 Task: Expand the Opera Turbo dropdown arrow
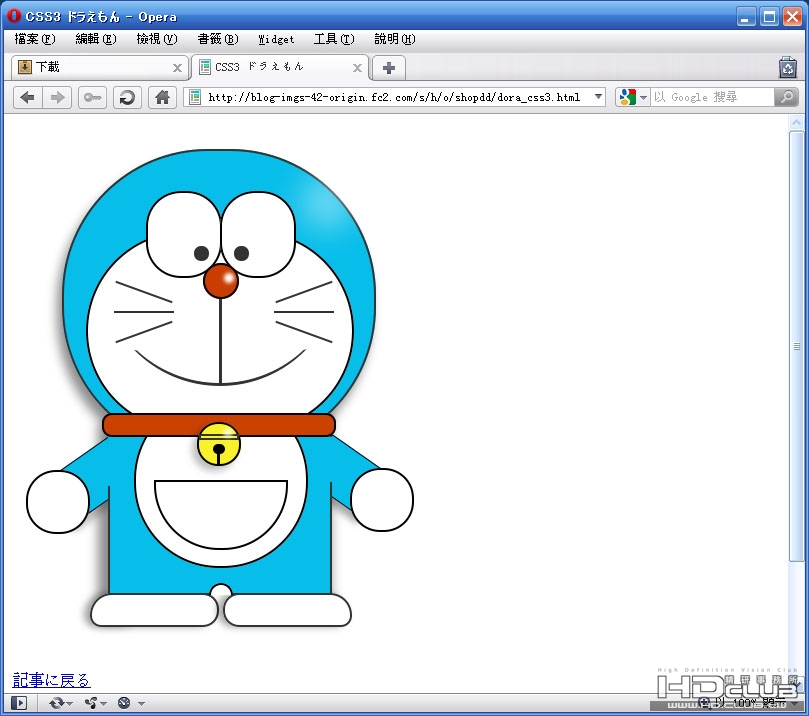click(x=141, y=703)
